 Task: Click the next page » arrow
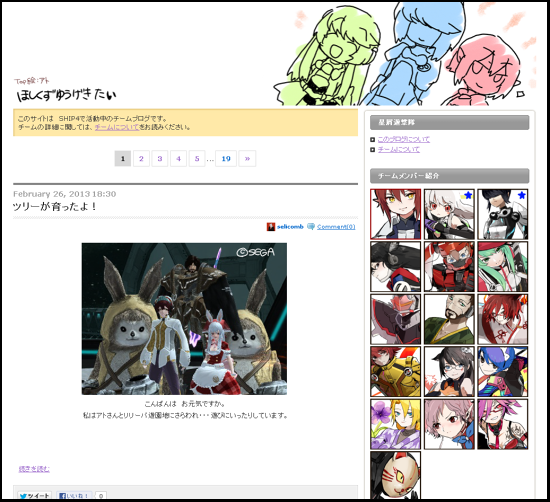tap(247, 159)
